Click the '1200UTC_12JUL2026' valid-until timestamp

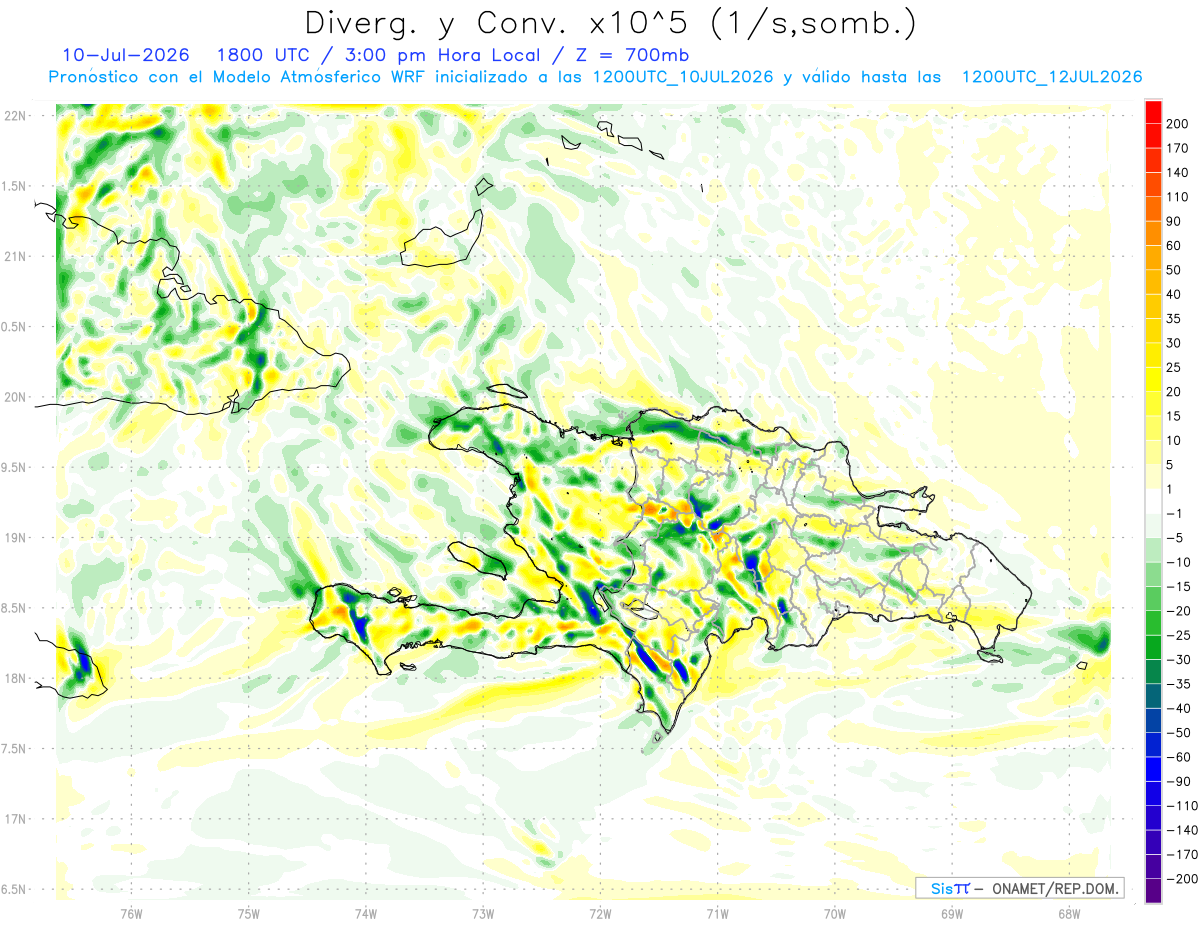click(x=1053, y=77)
